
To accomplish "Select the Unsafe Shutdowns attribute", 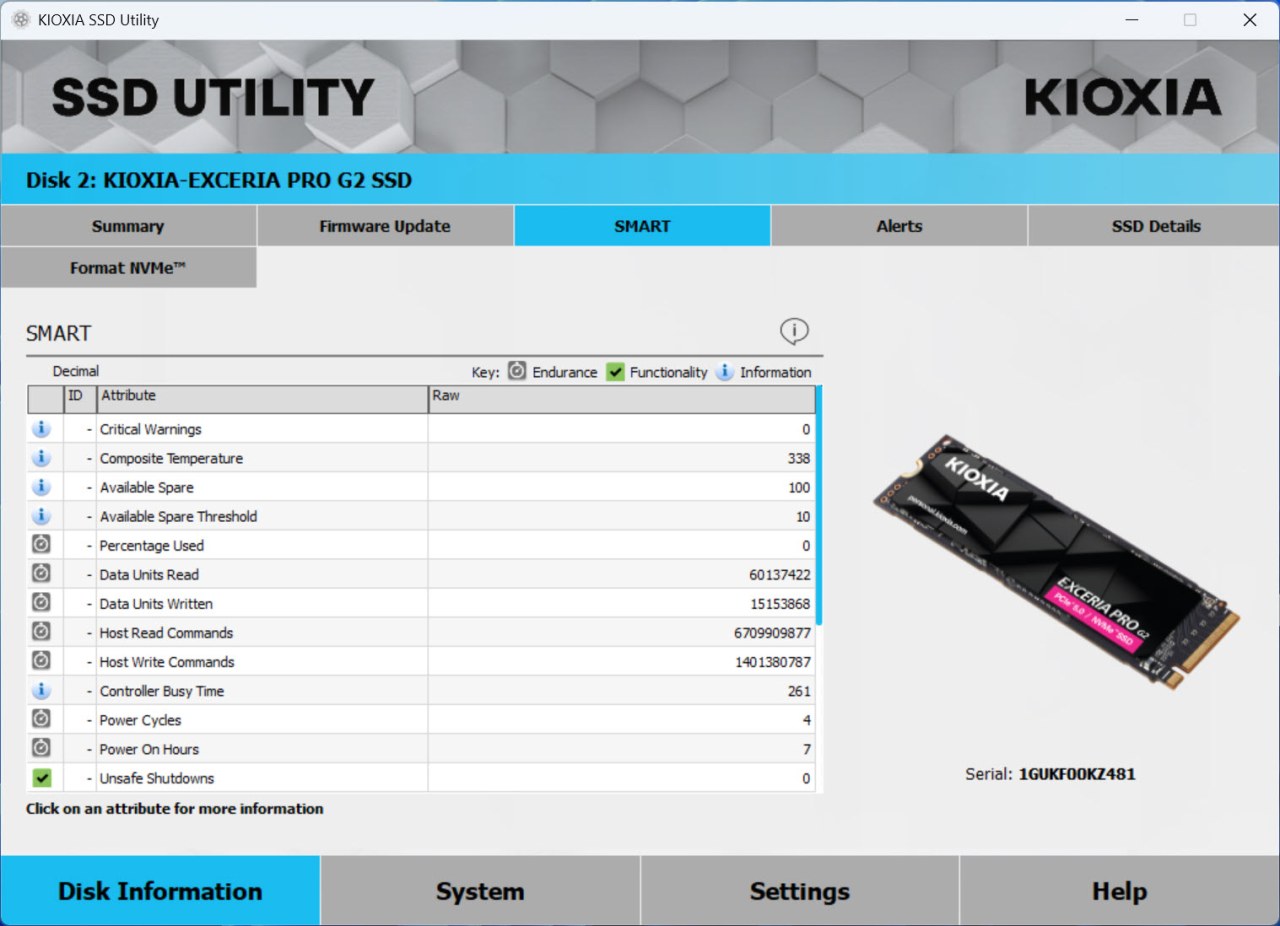I will point(157,777).
